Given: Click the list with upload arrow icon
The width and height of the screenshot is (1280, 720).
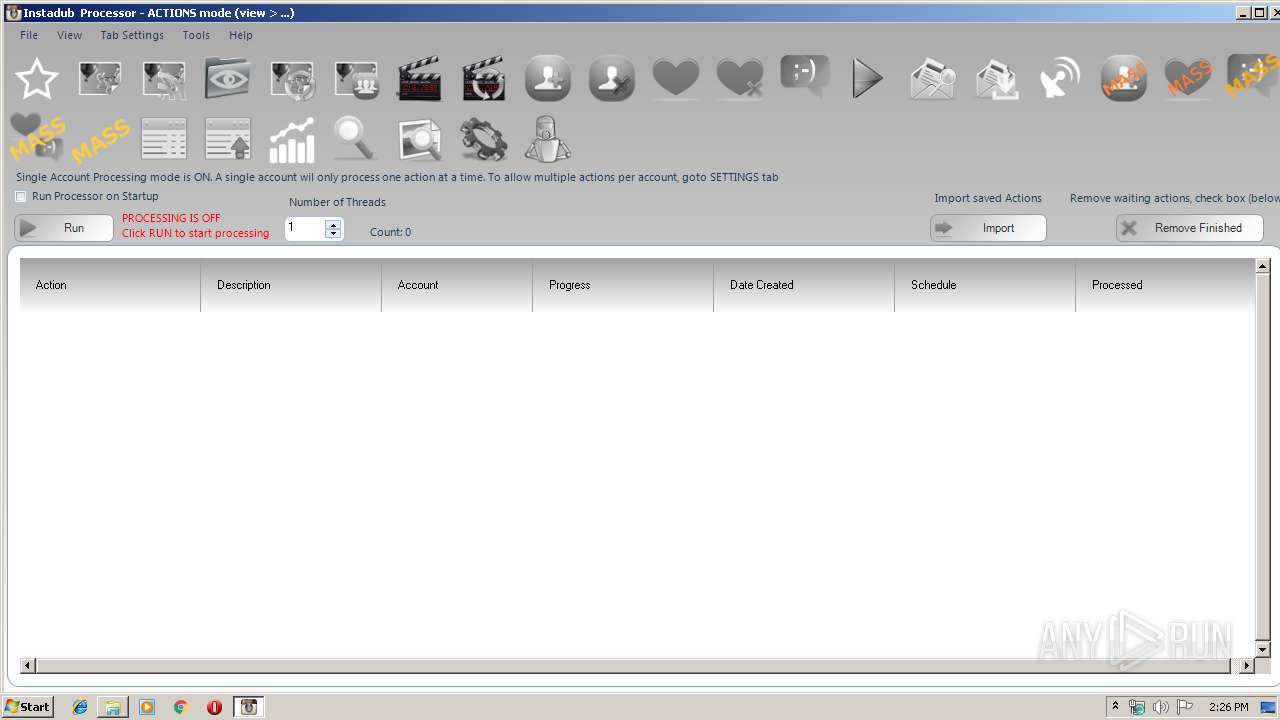Looking at the screenshot, I should 228,138.
